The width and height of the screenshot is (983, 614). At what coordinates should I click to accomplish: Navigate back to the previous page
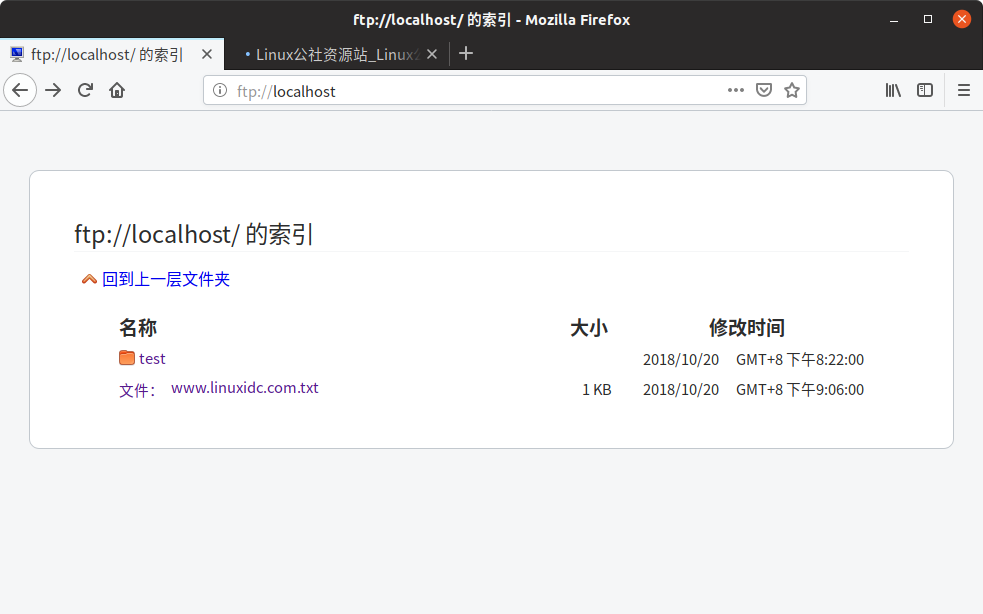pyautogui.click(x=20, y=90)
